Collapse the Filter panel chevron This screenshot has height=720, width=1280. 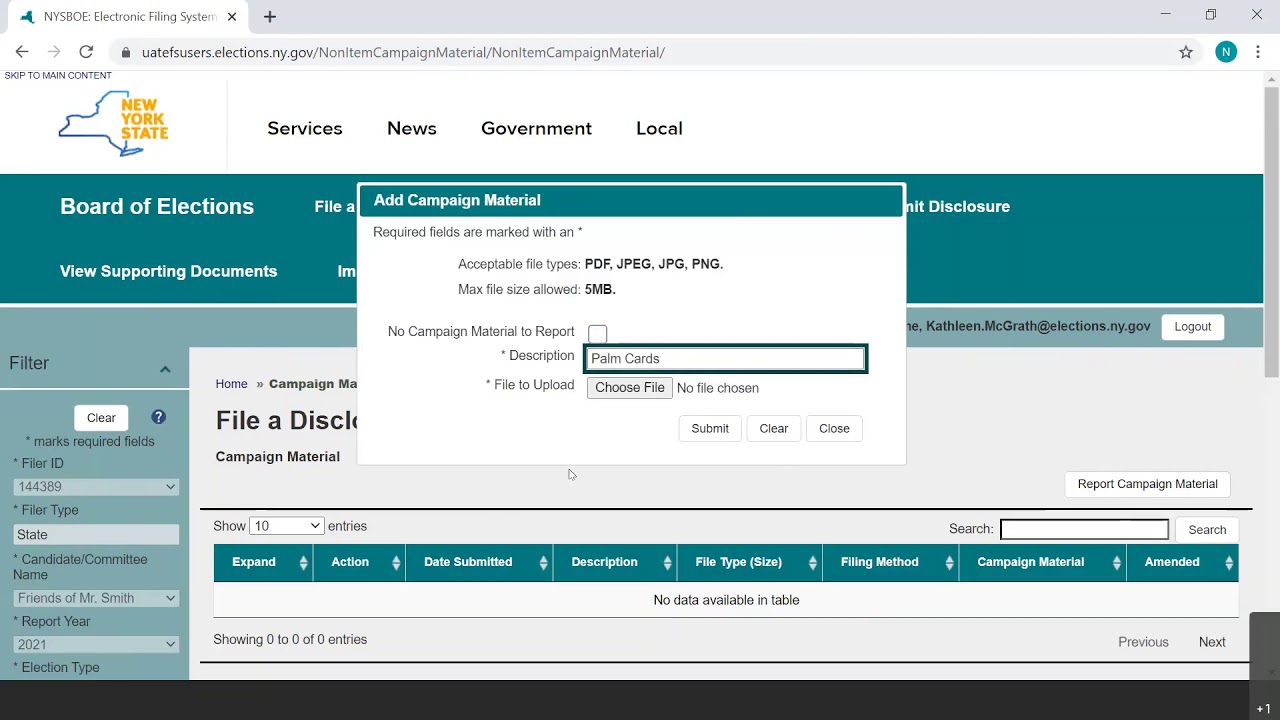click(x=165, y=369)
